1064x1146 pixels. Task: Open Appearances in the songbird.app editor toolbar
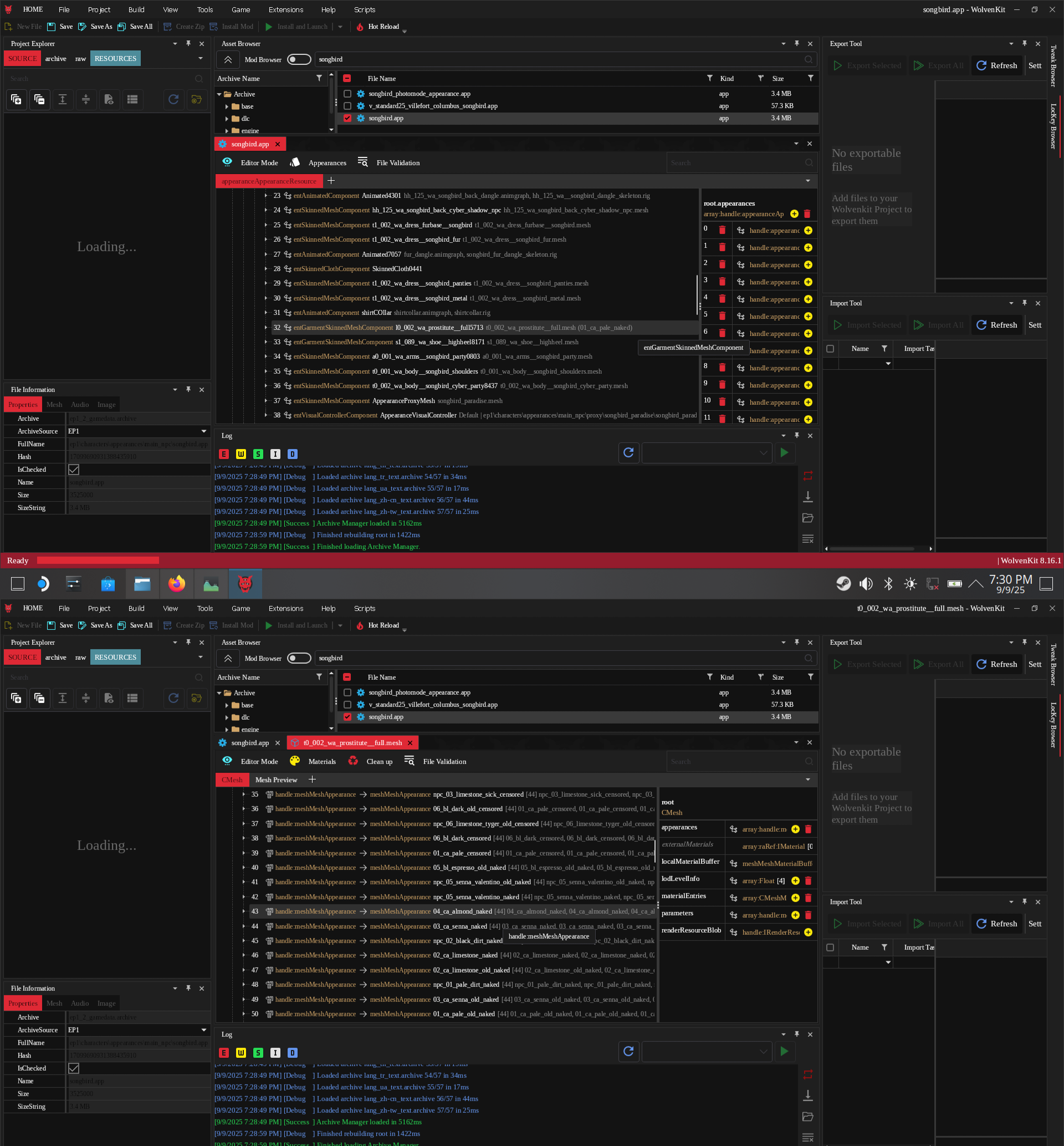326,163
